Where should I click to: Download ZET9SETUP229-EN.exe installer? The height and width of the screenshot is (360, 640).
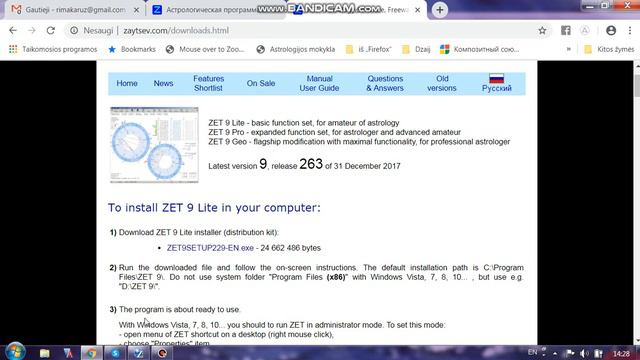point(210,248)
